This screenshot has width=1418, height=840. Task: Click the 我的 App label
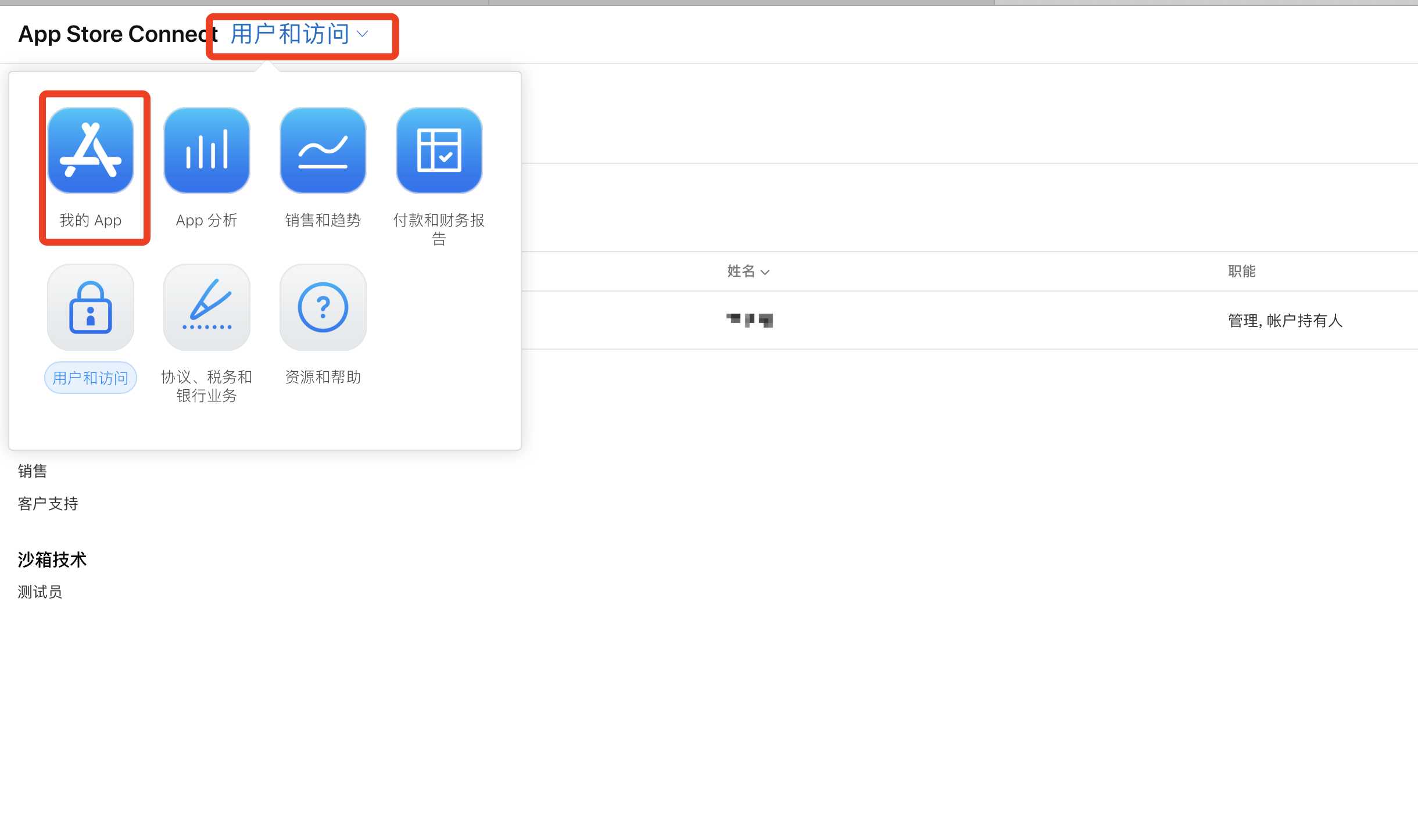pos(91,220)
